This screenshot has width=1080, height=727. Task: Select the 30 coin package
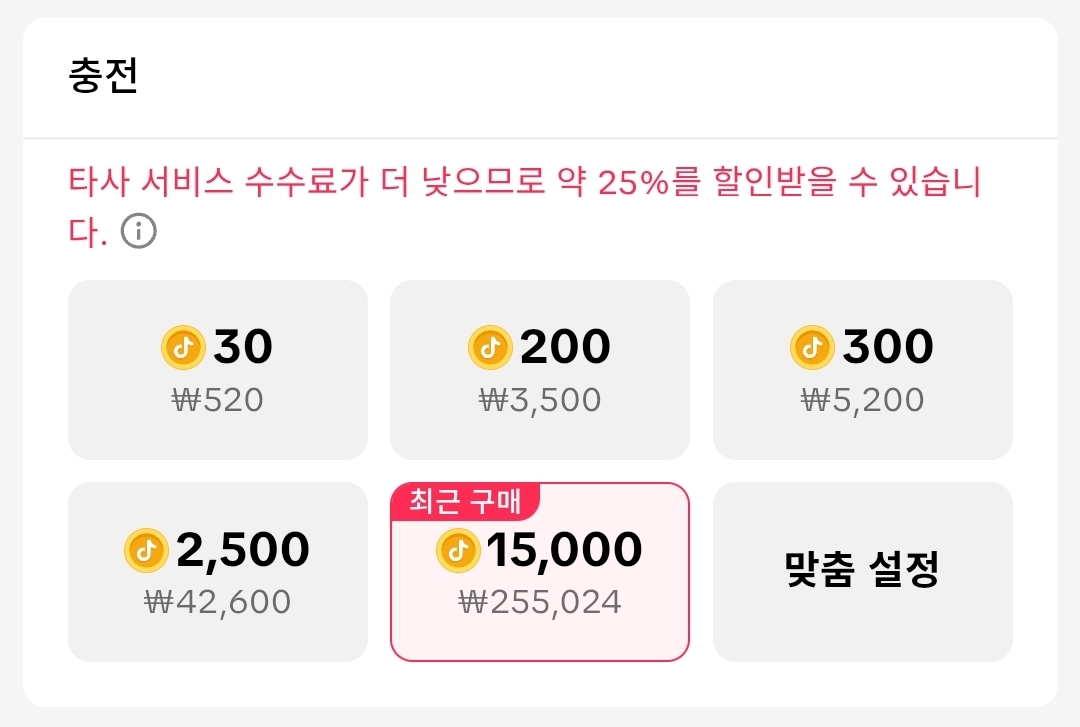click(x=218, y=369)
